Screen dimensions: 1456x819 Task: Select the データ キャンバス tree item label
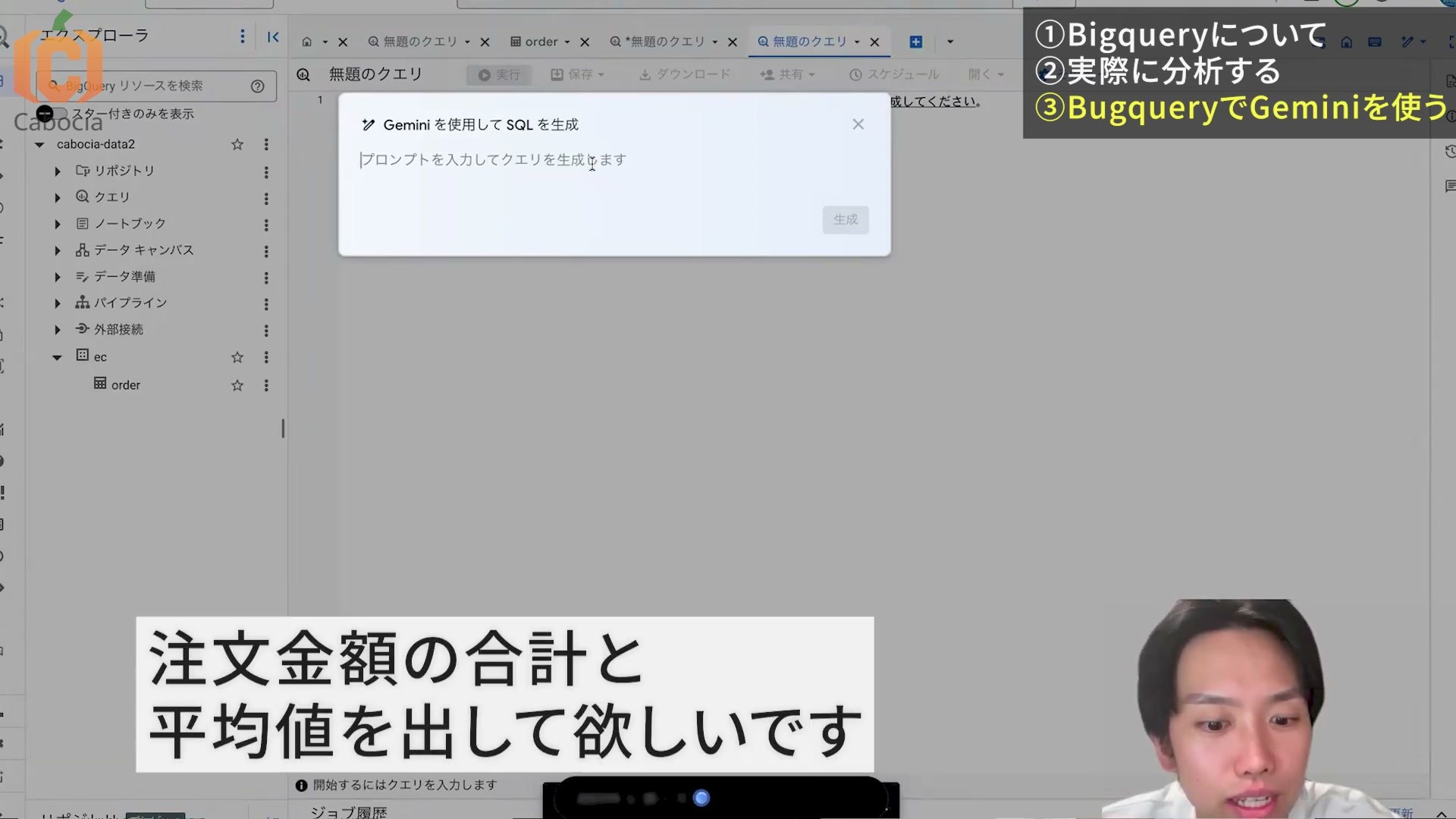click(x=144, y=250)
